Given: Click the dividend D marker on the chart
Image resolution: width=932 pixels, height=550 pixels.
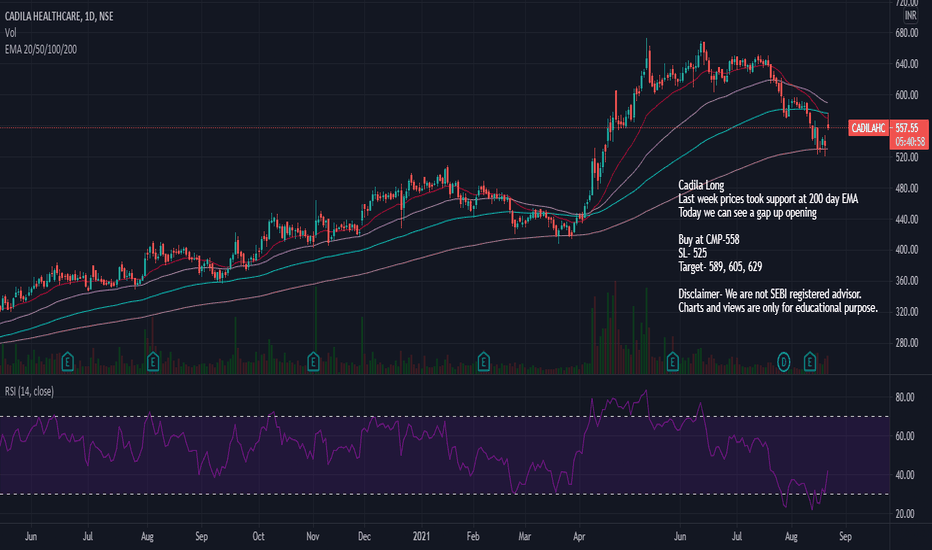Looking at the screenshot, I should click(x=784, y=361).
